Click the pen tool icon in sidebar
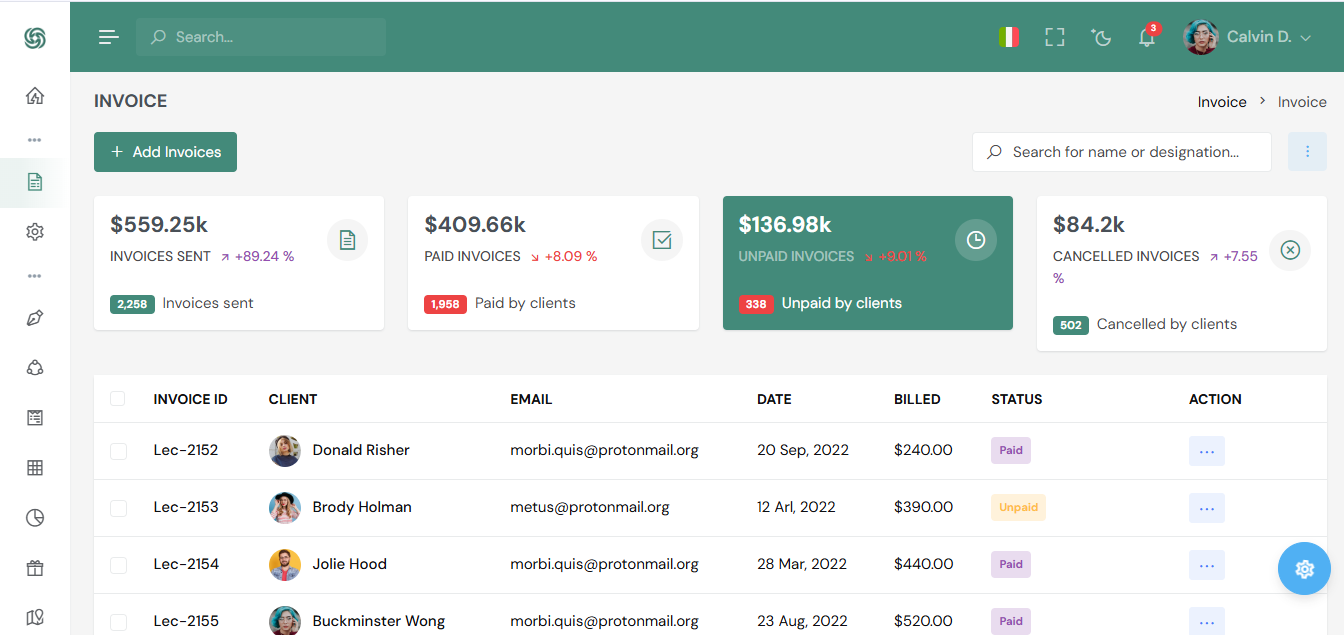Image resolution: width=1344 pixels, height=635 pixels. coord(35,317)
